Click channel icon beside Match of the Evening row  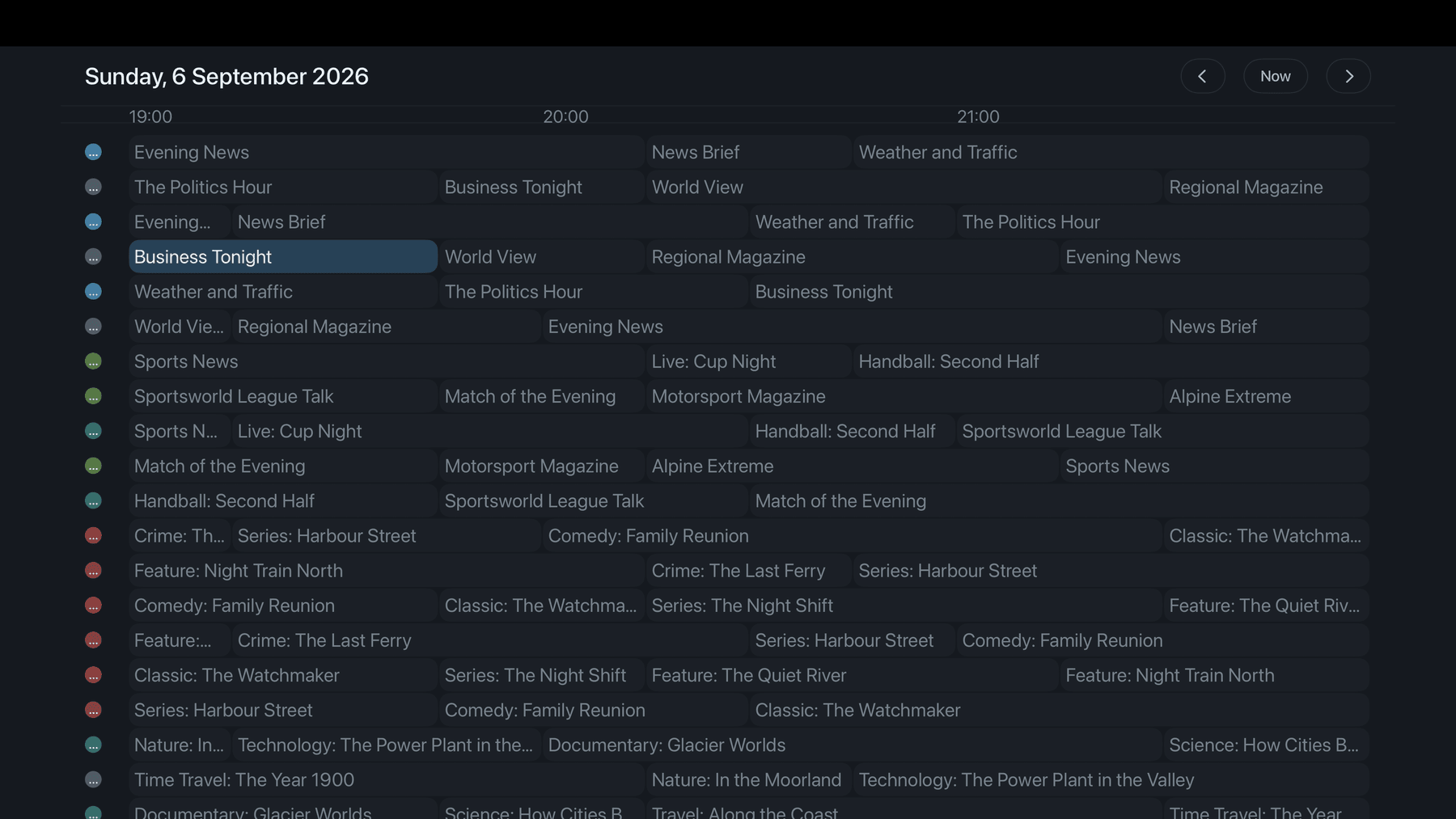click(93, 466)
